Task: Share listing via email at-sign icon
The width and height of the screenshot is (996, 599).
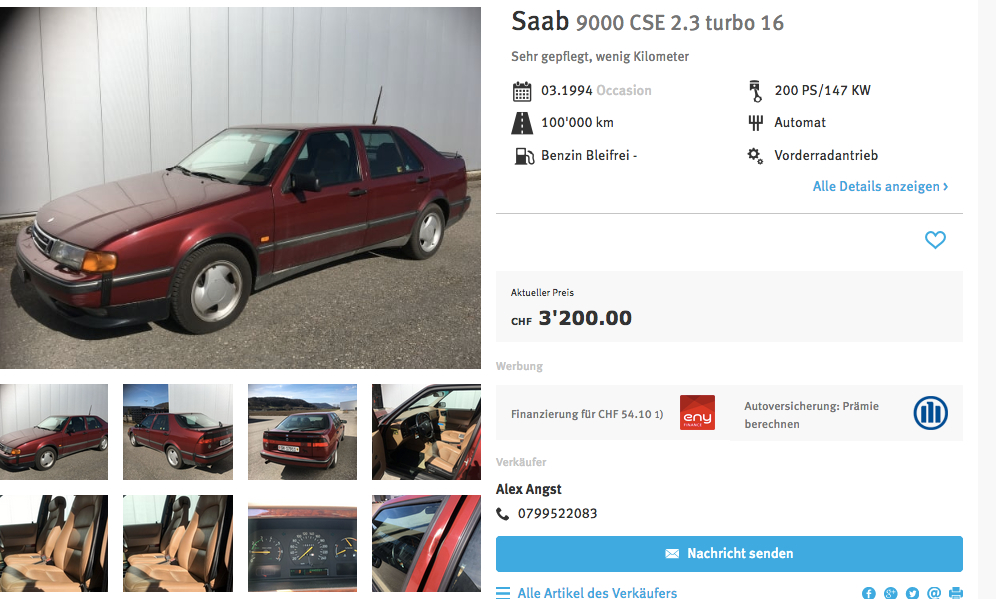Action: tap(934, 593)
